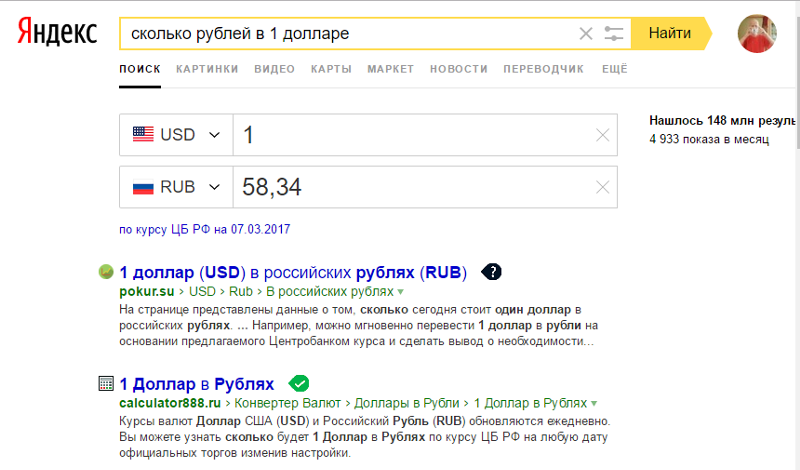Click the black question mark badge
The width and height of the screenshot is (800, 470).
tap(491, 272)
